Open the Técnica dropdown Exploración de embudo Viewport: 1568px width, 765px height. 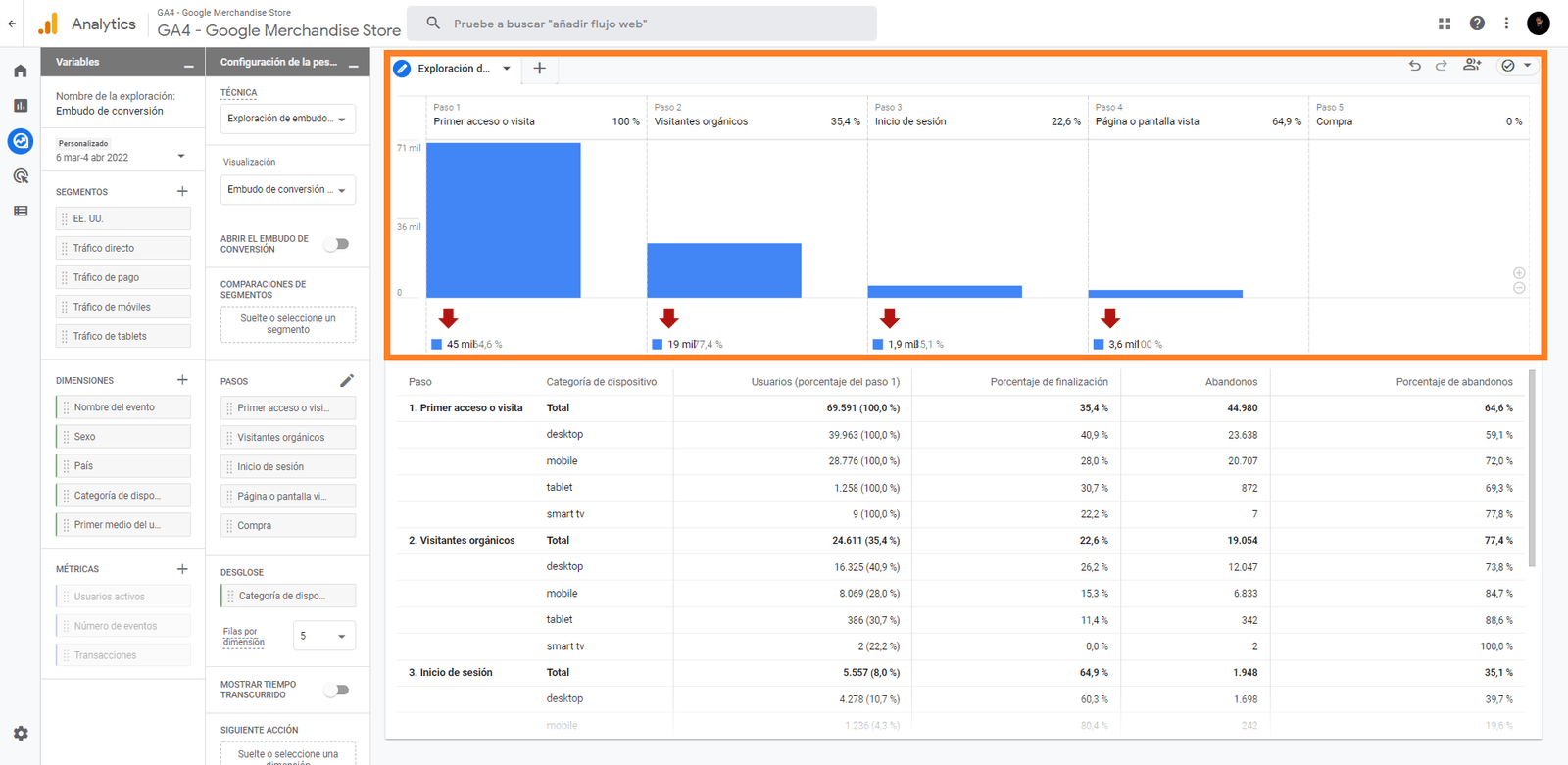coord(288,119)
